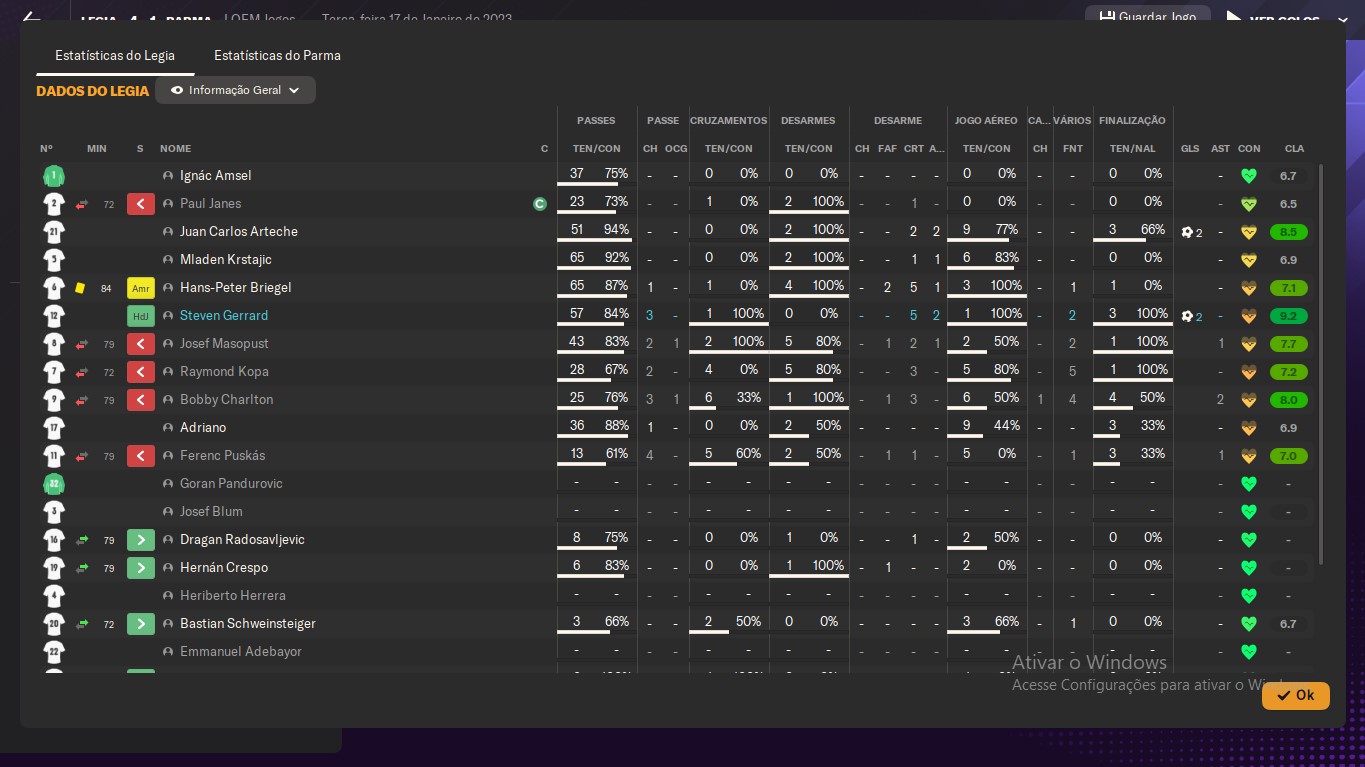Select Estatísticas do Legia tab
The height and width of the screenshot is (767, 1365).
tap(115, 55)
